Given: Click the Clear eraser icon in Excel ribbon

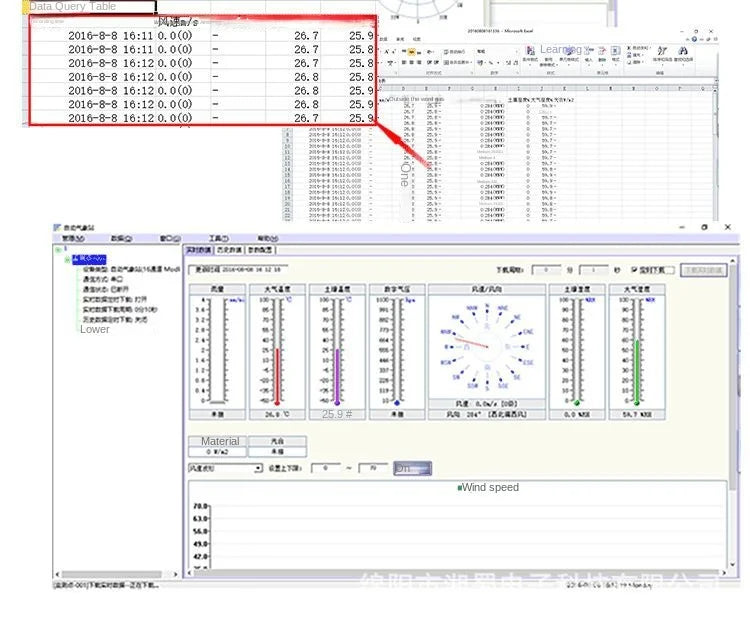Looking at the screenshot, I should (629, 62).
